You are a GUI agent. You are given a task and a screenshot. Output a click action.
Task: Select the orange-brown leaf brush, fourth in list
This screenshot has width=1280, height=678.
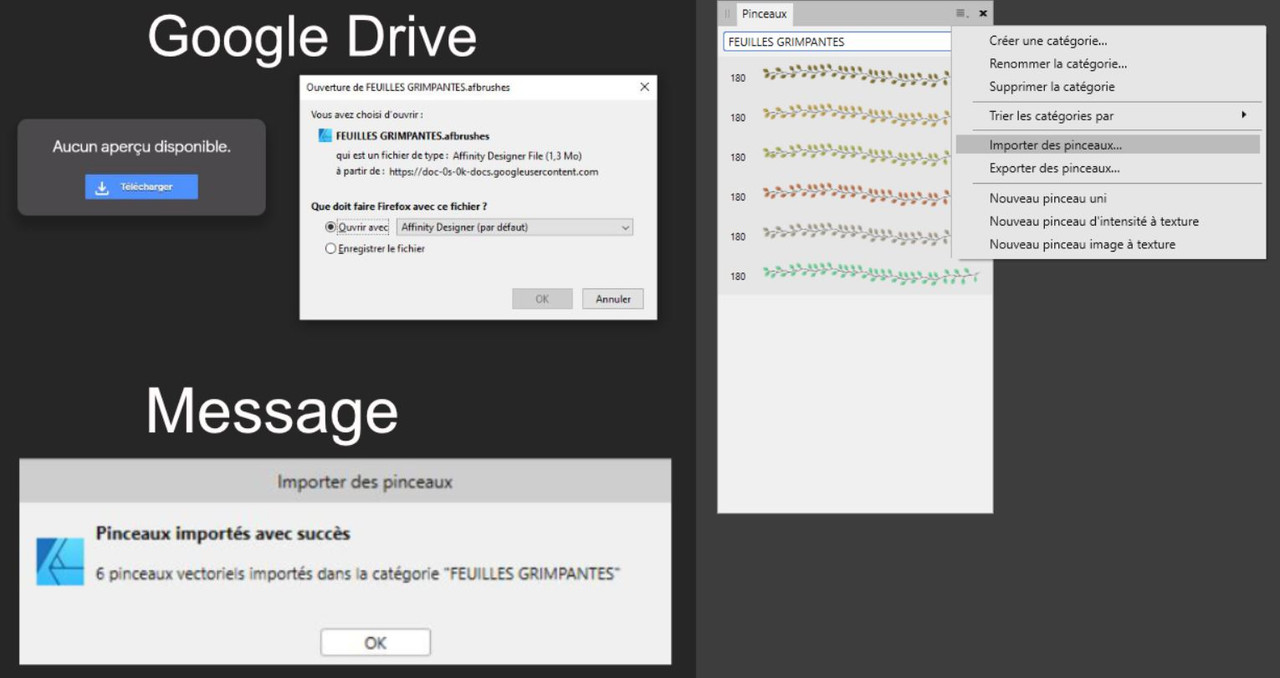pos(856,195)
